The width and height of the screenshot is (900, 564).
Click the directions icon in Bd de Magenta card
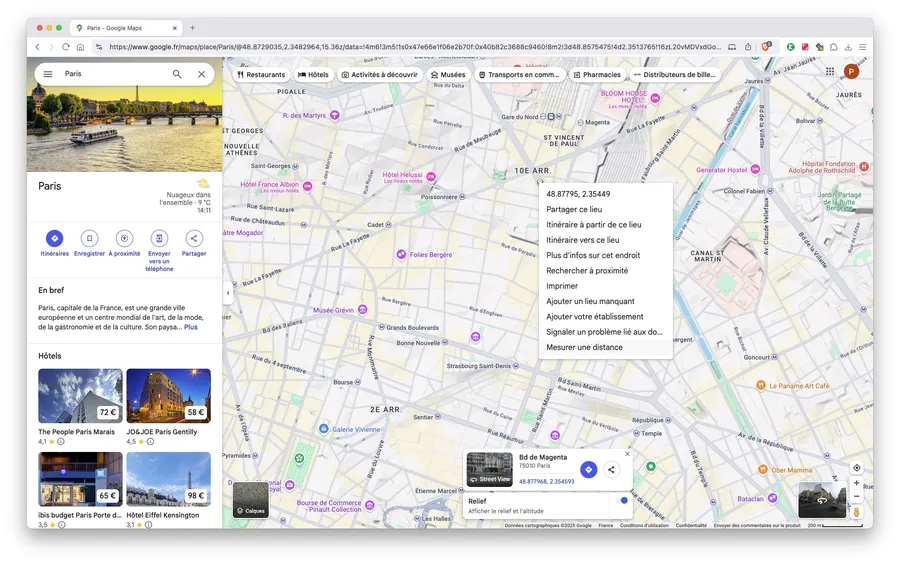(x=588, y=469)
